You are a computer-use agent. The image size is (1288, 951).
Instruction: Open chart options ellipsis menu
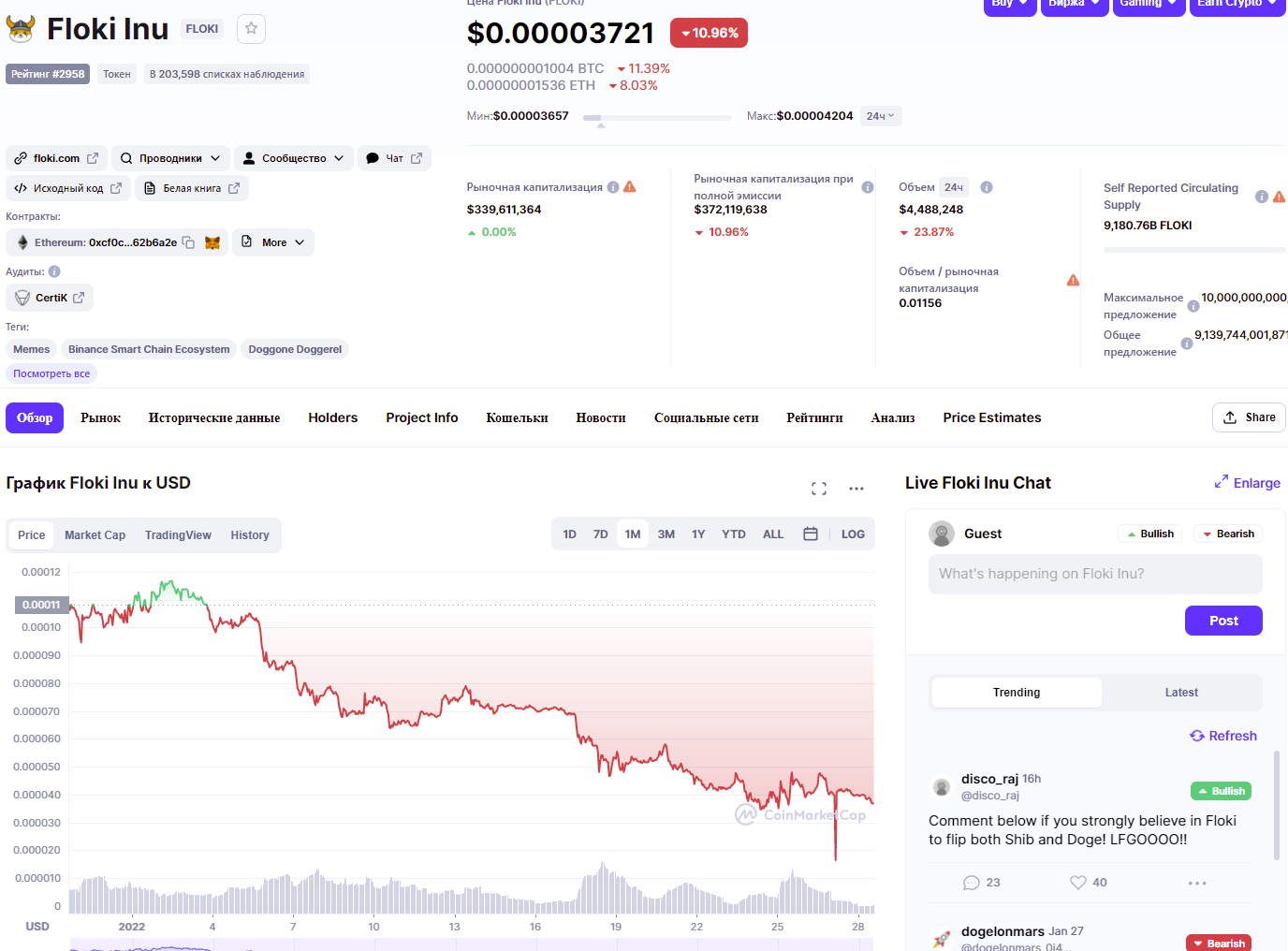click(856, 489)
